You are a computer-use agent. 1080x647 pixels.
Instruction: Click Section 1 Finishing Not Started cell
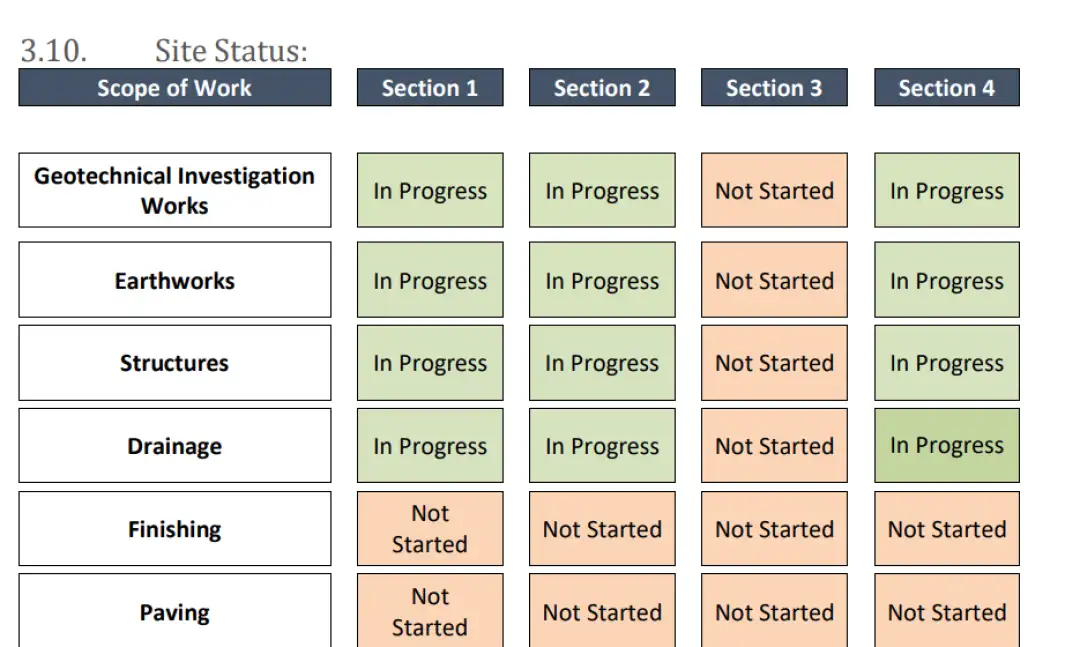tap(430, 529)
